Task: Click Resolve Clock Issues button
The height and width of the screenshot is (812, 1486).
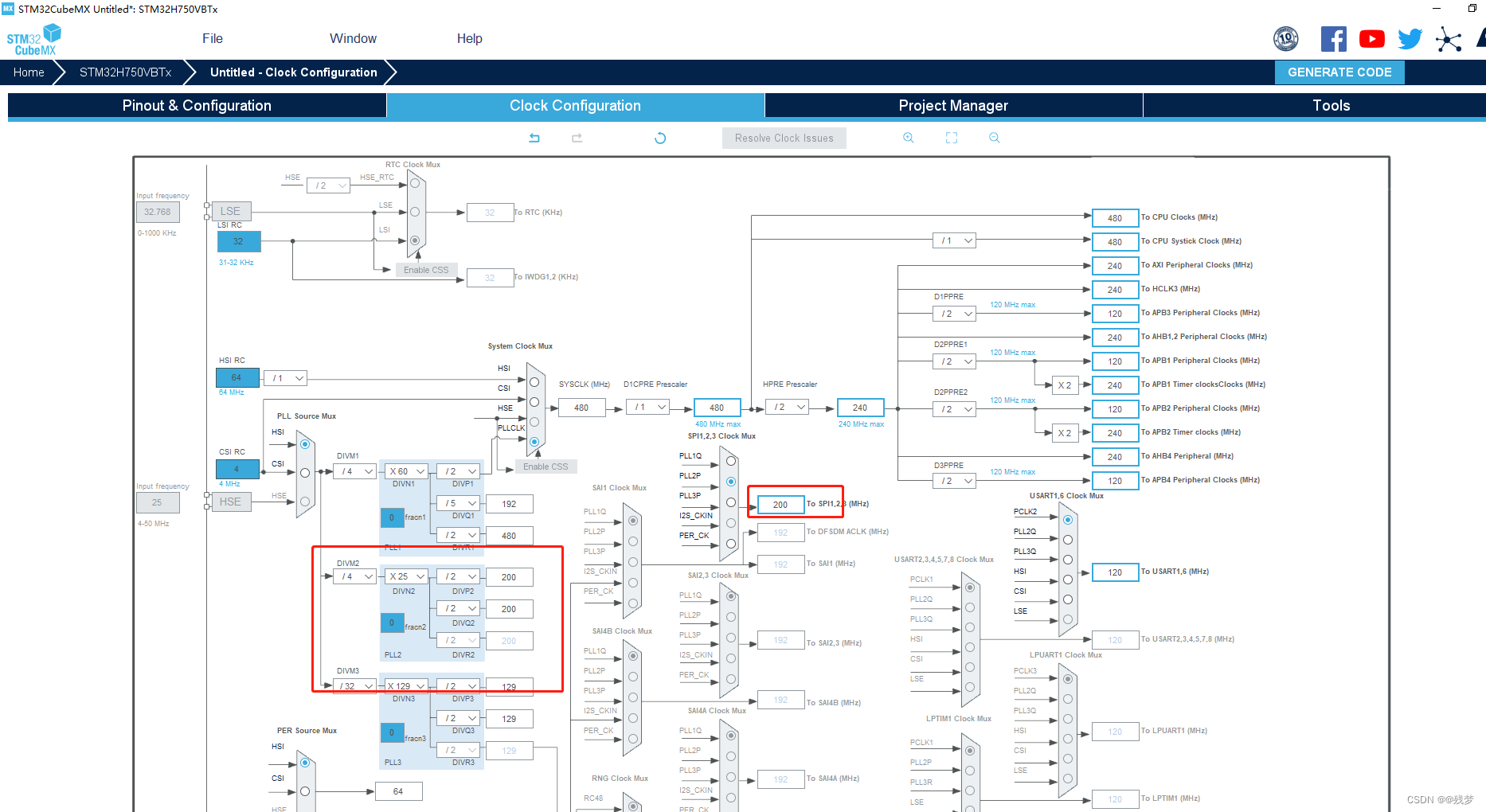Action: 784,138
